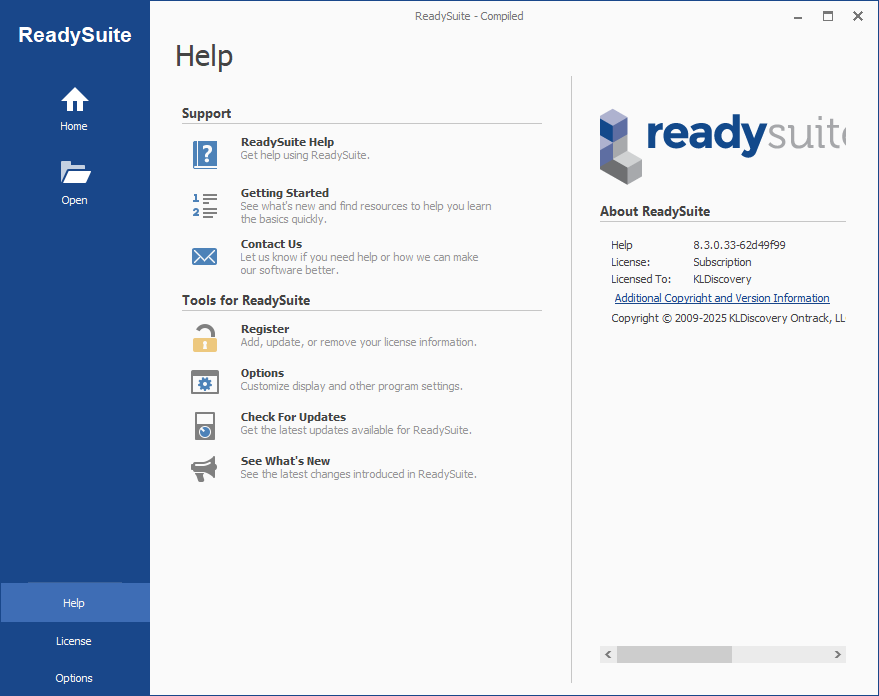Switch to the Options section tab

point(74,677)
